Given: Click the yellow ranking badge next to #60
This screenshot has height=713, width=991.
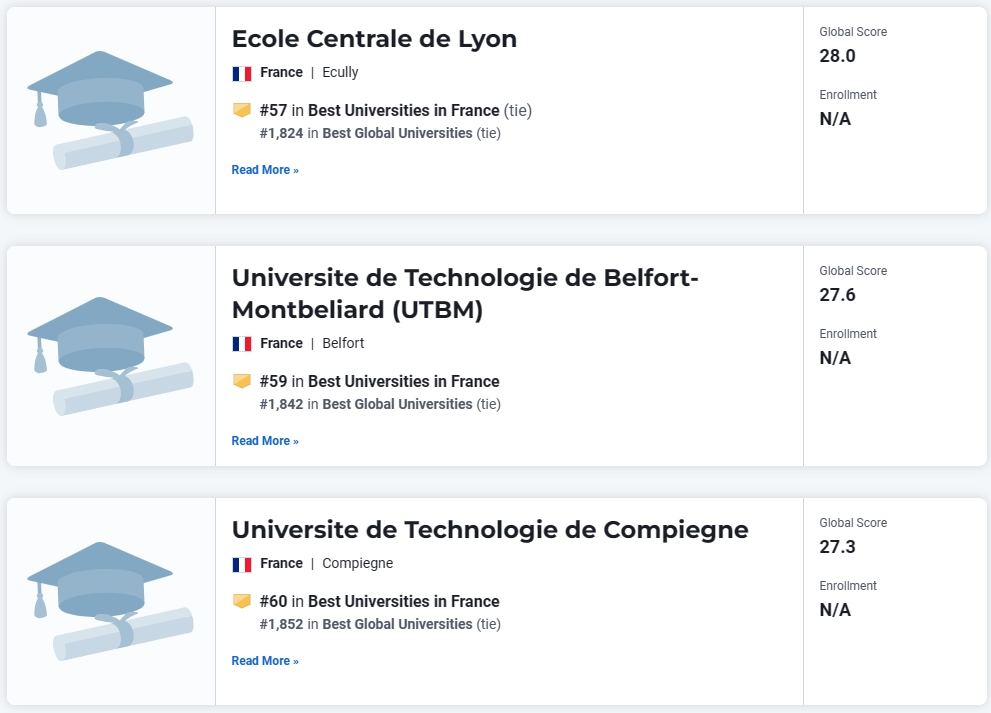Looking at the screenshot, I should pos(241,600).
